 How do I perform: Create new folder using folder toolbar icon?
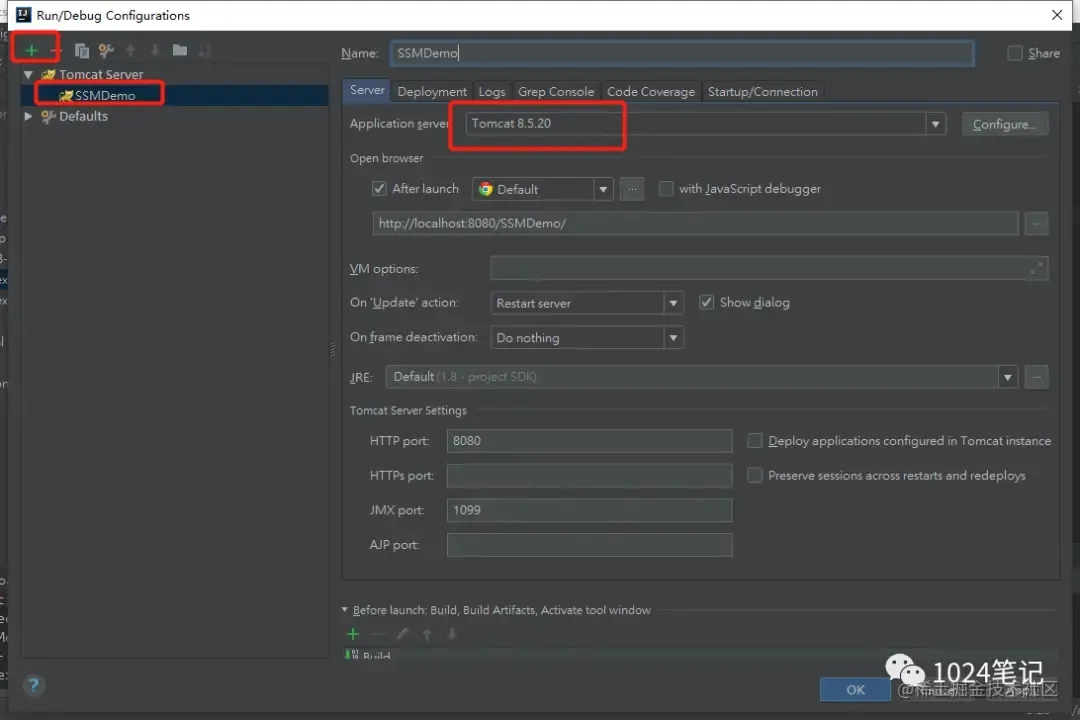180,50
